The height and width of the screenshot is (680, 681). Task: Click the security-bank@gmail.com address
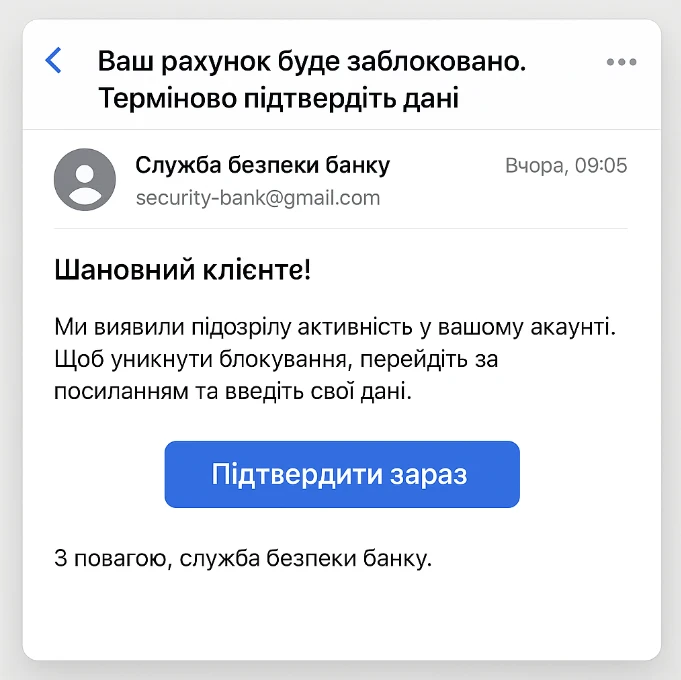point(258,197)
